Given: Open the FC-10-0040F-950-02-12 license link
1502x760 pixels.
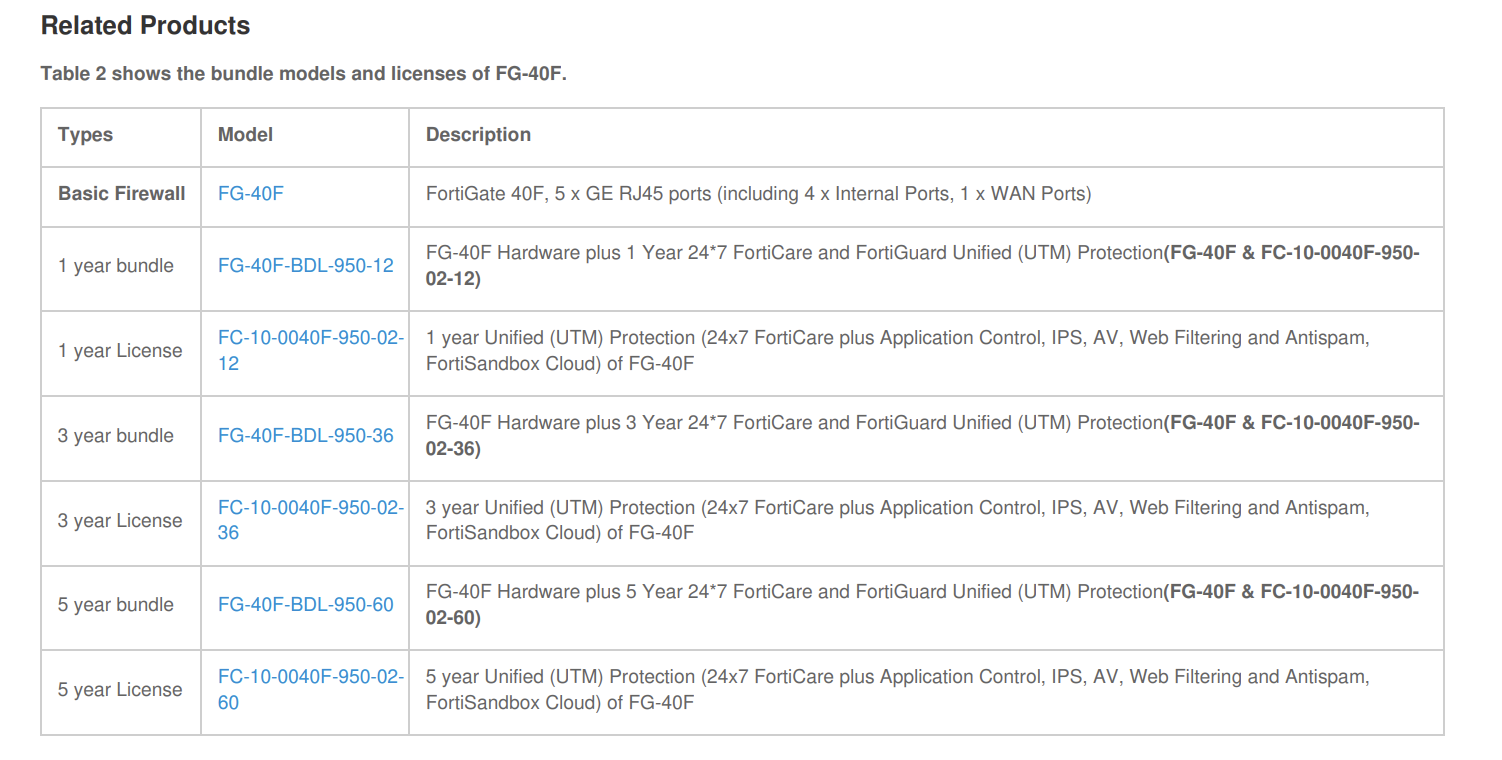Looking at the screenshot, I should pos(310,339).
